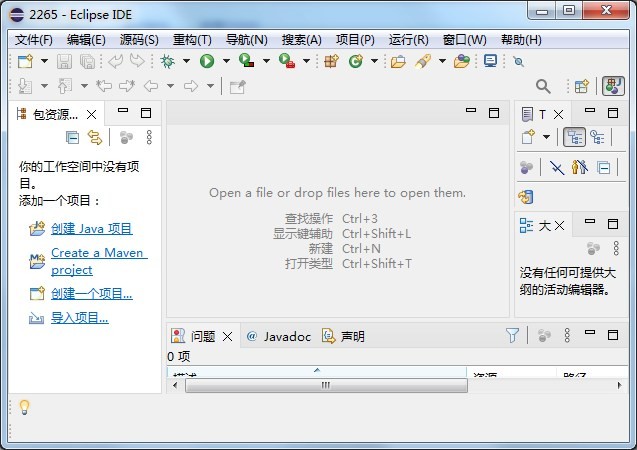637x450 pixels.
Task: Click the Problems filter funnel icon
Action: 513,335
